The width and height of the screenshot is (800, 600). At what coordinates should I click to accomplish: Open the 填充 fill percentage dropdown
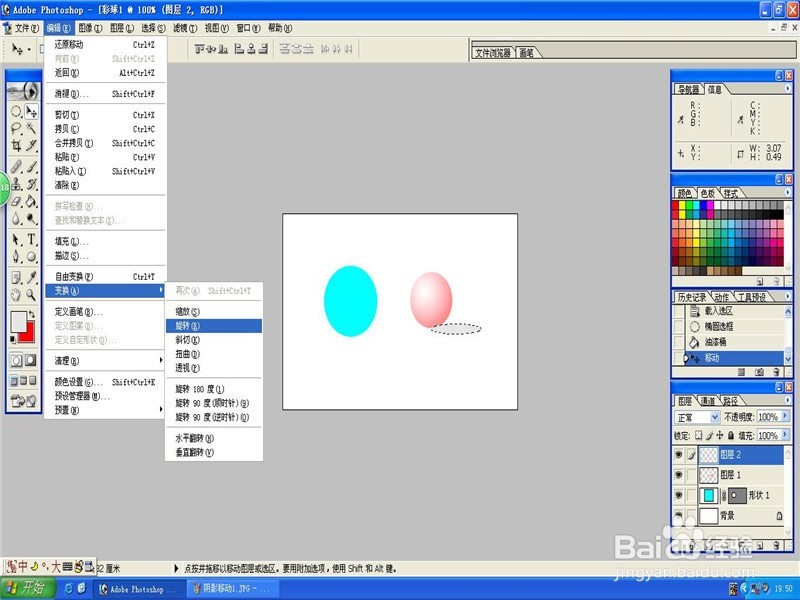coord(785,435)
